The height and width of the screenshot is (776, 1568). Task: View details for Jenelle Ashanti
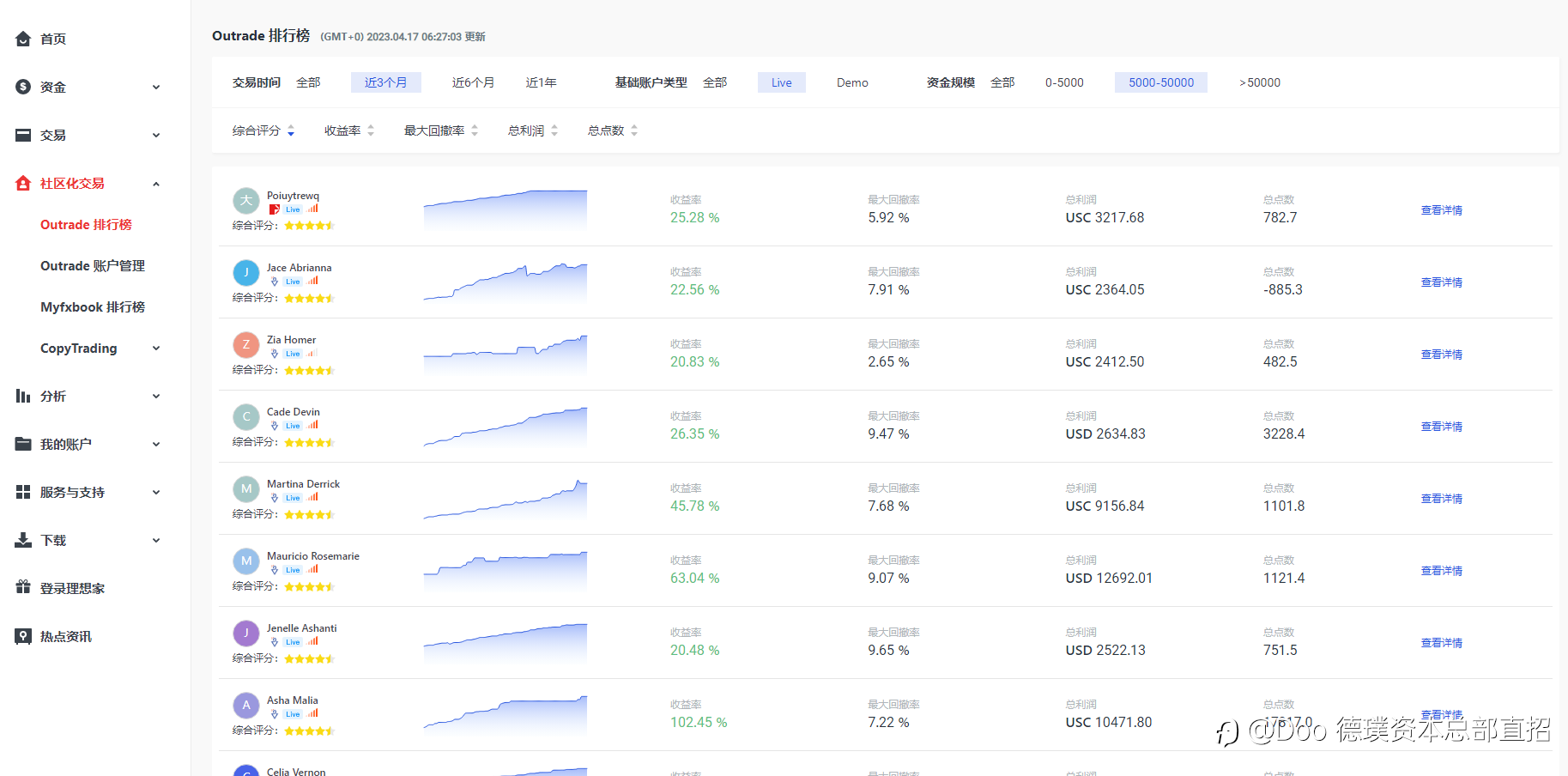coord(1442,642)
